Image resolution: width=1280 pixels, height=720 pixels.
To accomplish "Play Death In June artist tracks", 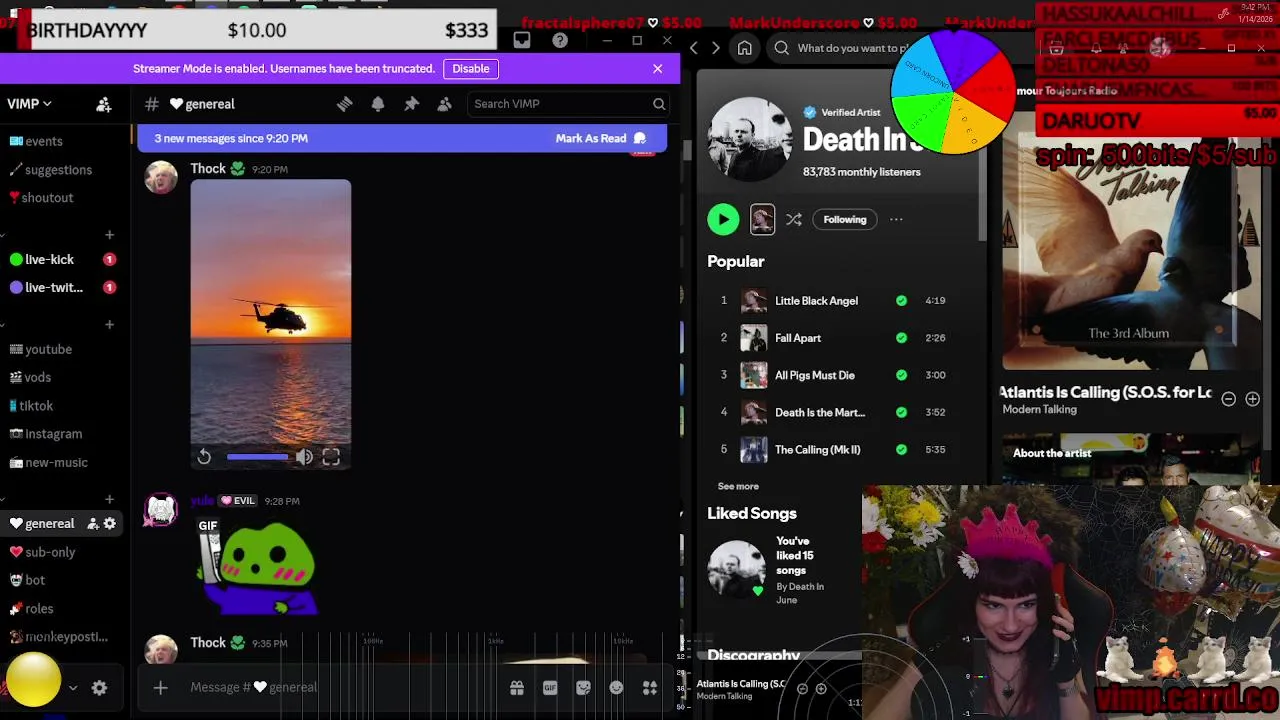I will coord(723,220).
